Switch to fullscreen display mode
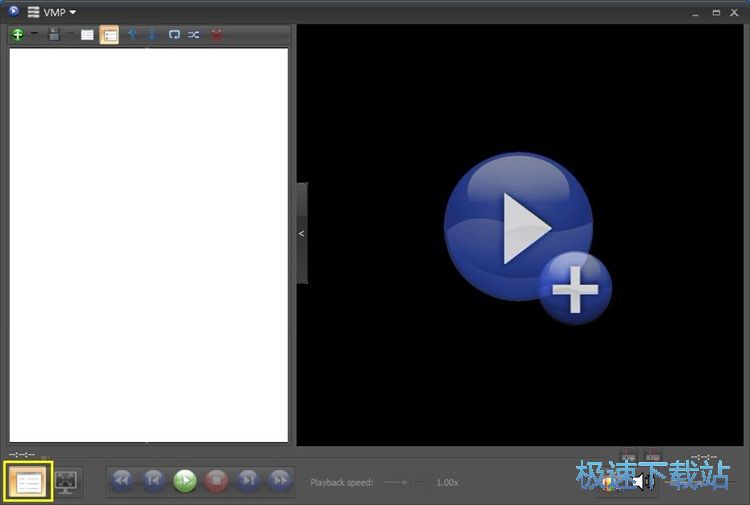This screenshot has height=505, width=750. coord(66,482)
